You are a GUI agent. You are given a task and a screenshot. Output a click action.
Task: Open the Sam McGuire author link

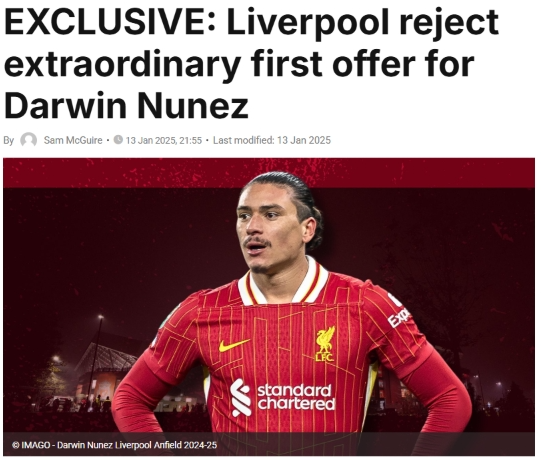click(73, 140)
